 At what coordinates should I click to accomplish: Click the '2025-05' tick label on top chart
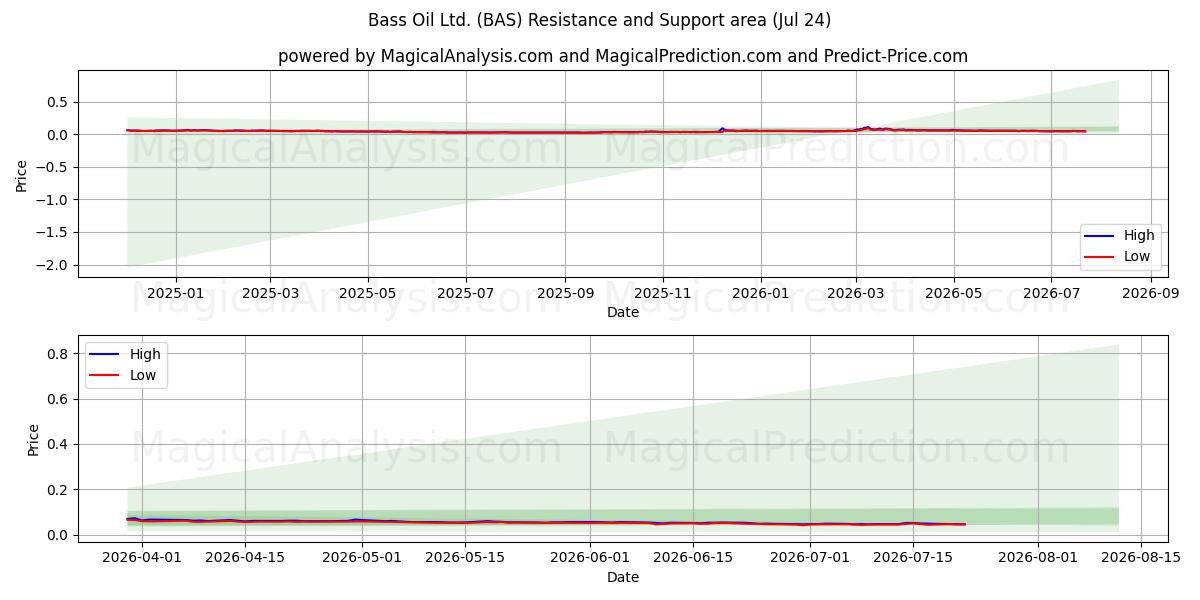tap(368, 294)
